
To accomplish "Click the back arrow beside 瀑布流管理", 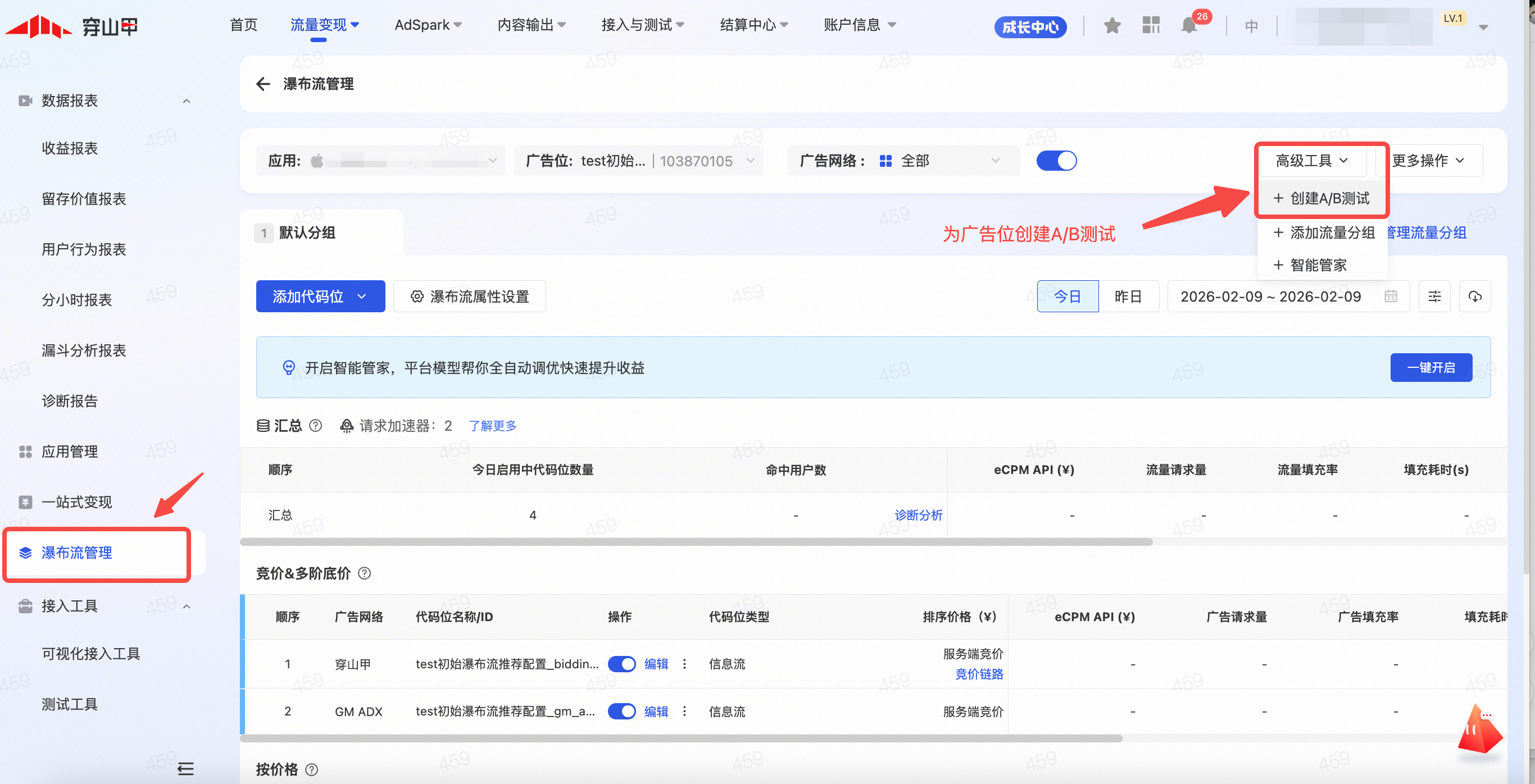I will [263, 84].
